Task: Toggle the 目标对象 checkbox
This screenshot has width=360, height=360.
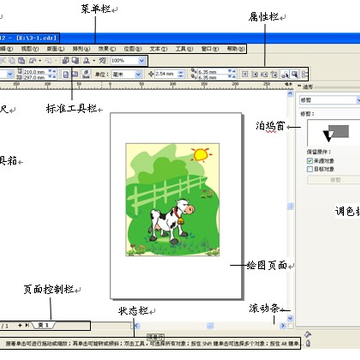Action: pyautogui.click(x=310, y=169)
